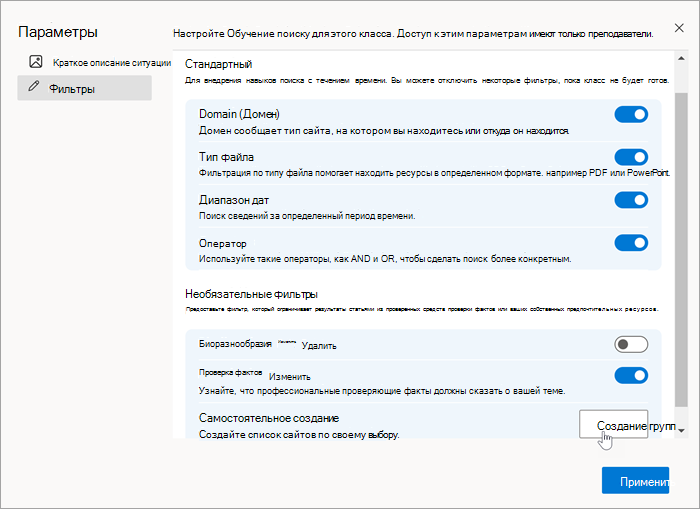Click the Оператор label text
Screen dimensions: 700x509
tap(223, 243)
